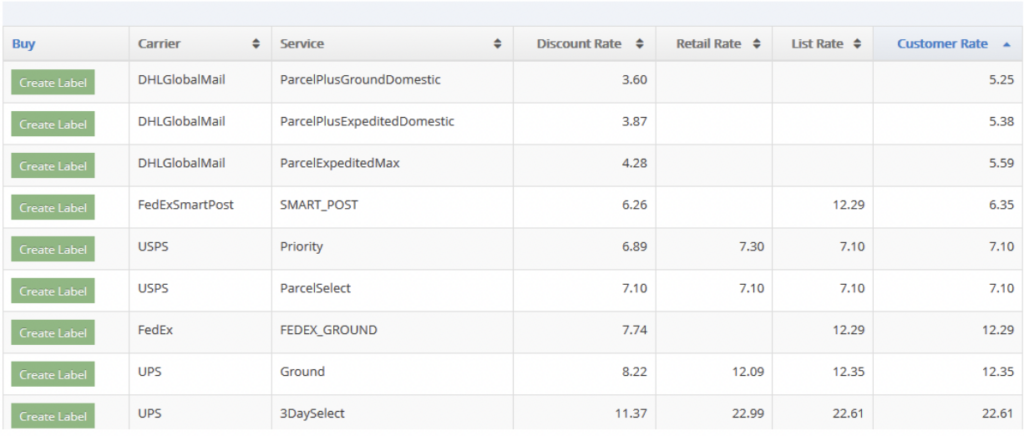Sort table by Carrier header text

point(160,44)
